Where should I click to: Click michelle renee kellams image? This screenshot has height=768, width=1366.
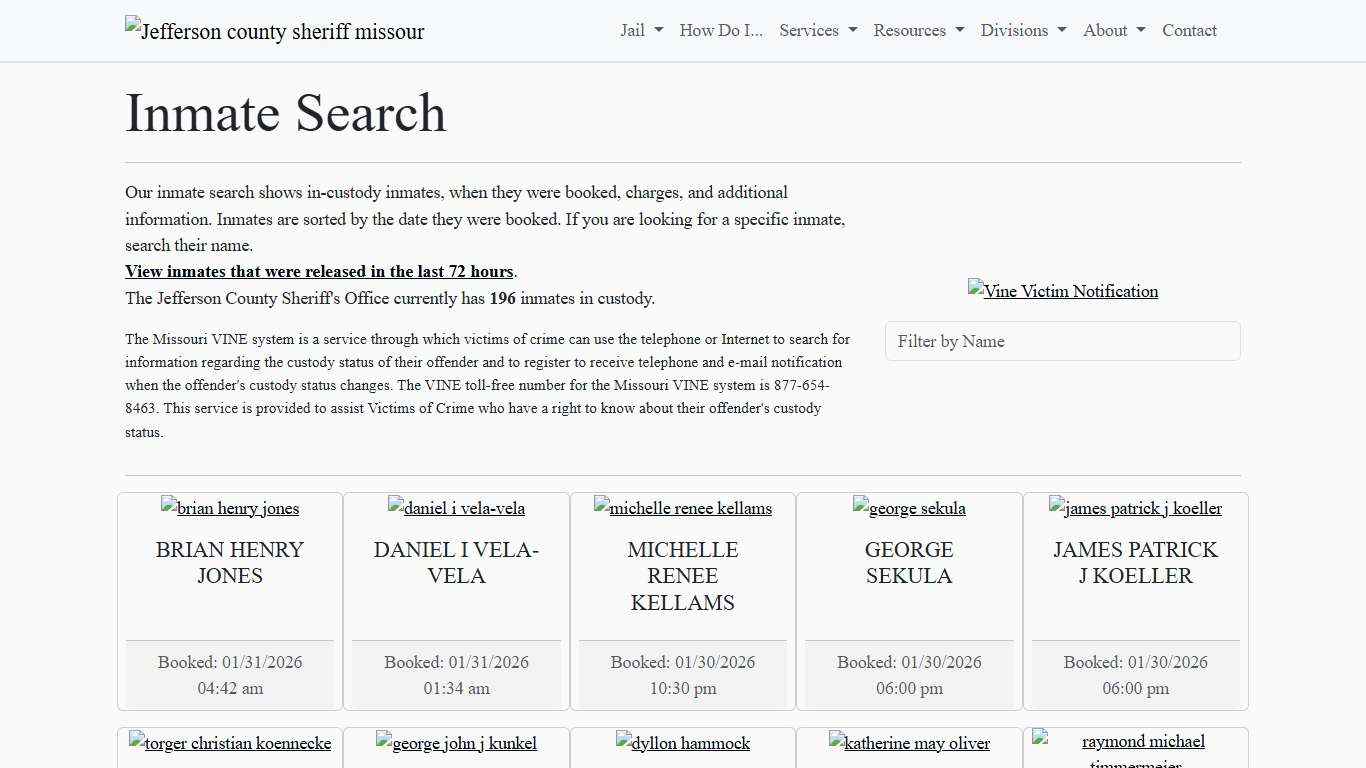click(682, 508)
